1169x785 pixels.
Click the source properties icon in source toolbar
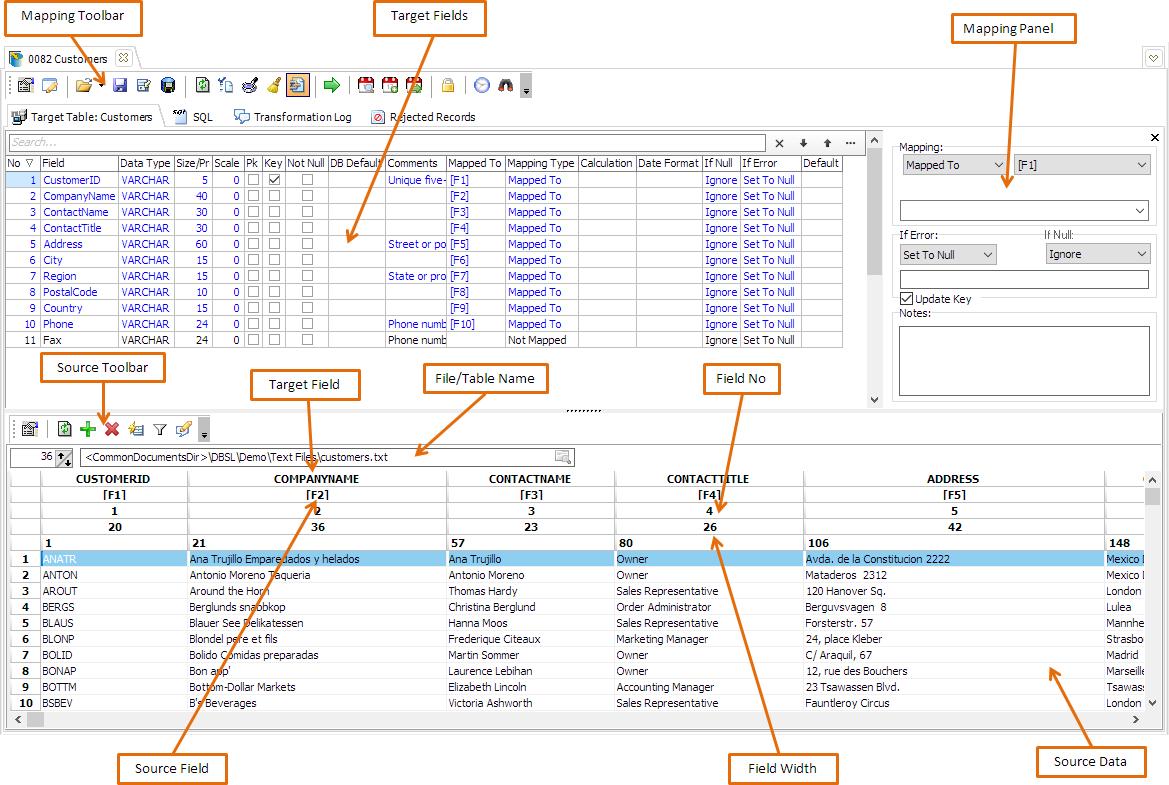29,429
